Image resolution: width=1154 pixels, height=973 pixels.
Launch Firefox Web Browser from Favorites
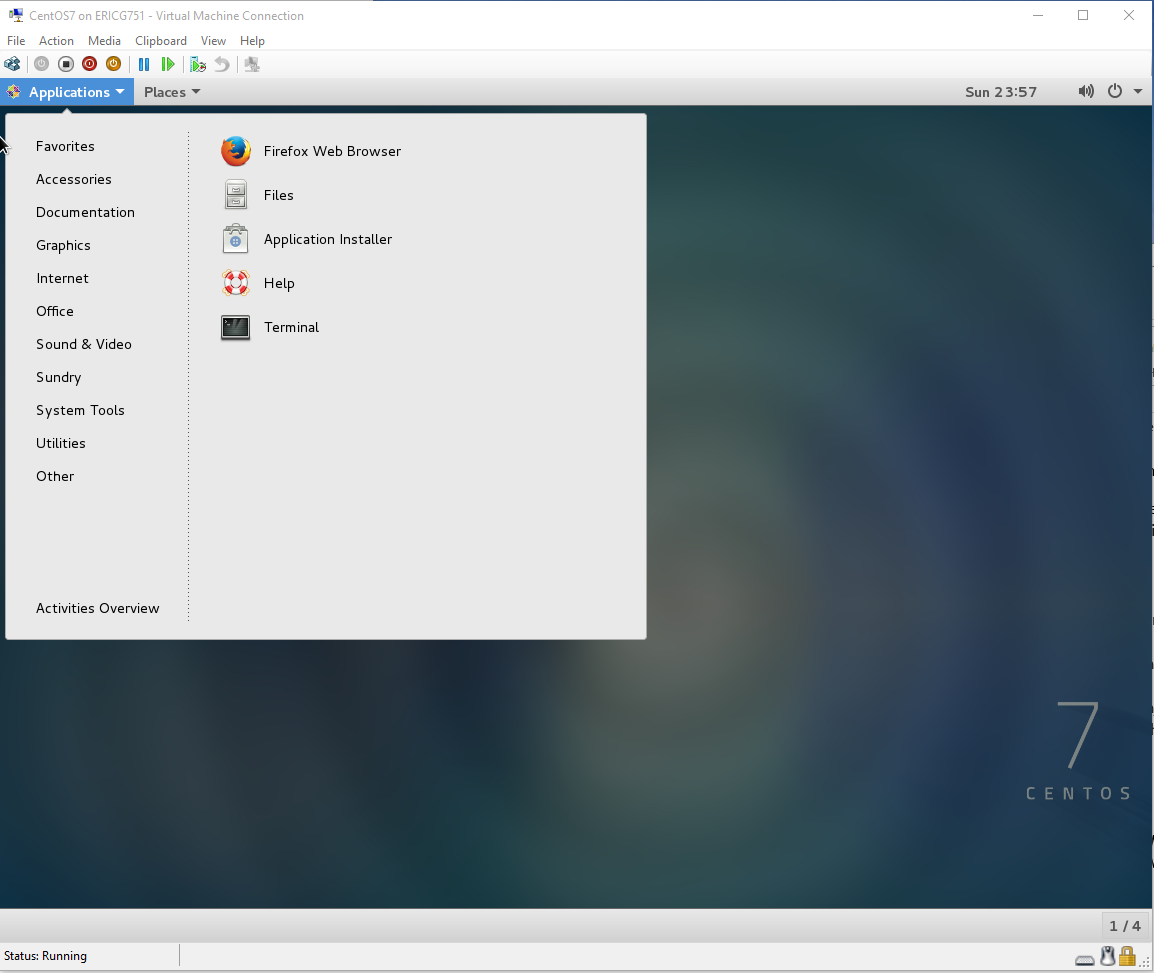coord(311,151)
